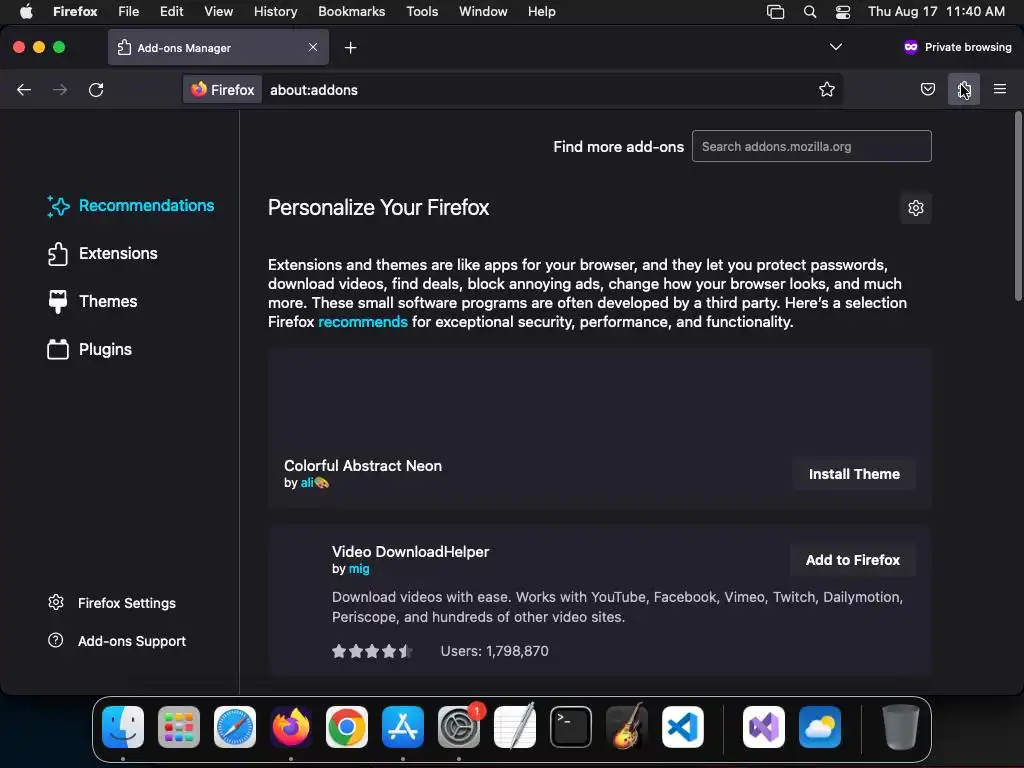
Task: Open the View menu
Action: 218,12
